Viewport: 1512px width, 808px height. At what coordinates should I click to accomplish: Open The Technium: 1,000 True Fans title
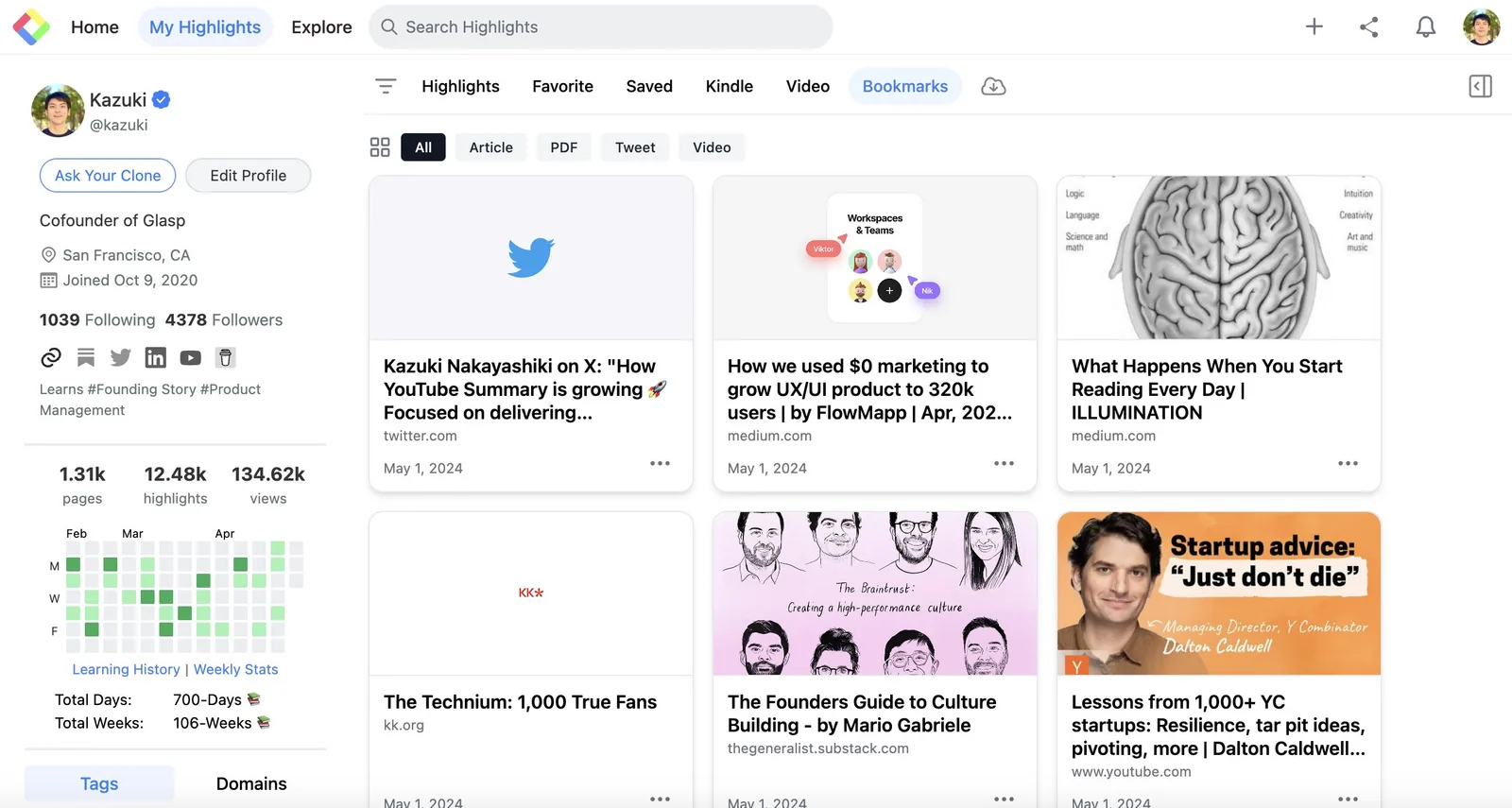tap(520, 702)
